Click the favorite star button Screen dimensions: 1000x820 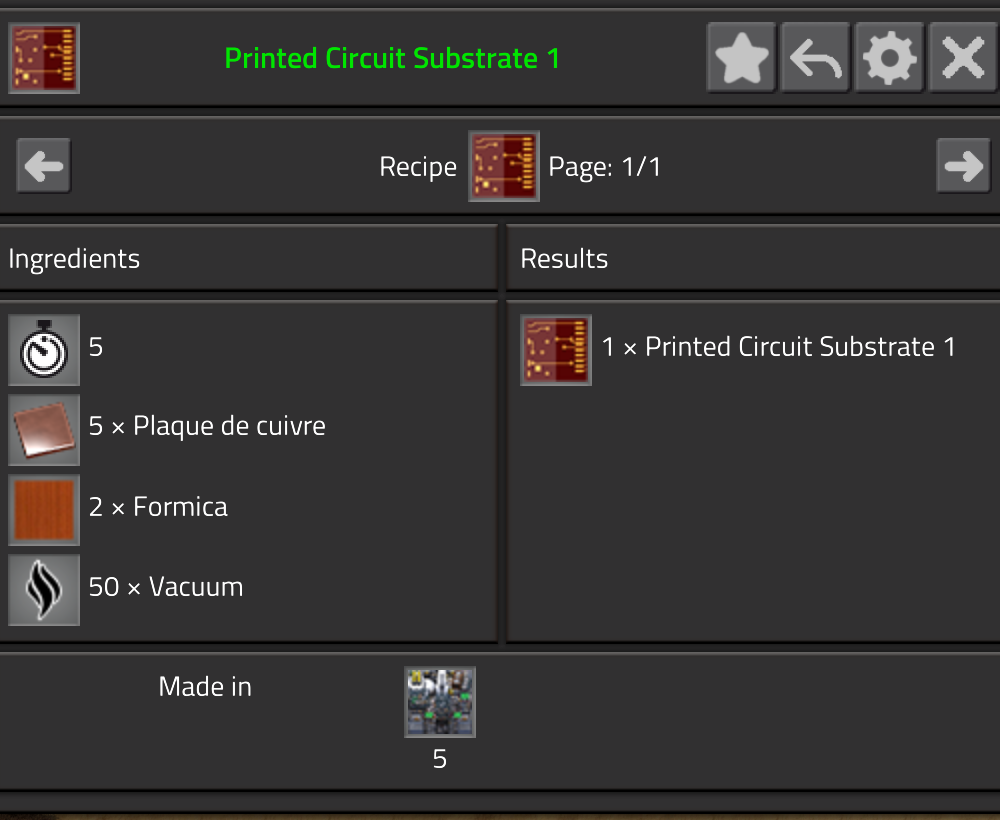pyautogui.click(x=741, y=58)
